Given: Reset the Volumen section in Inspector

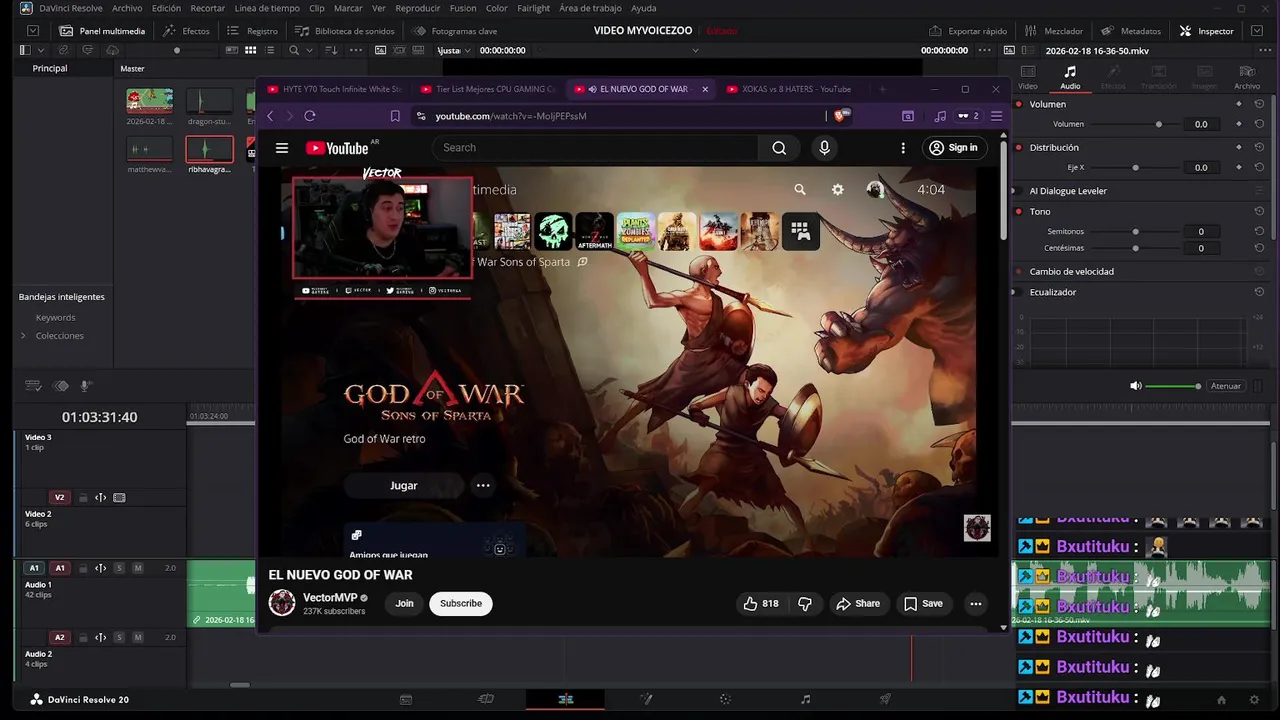Looking at the screenshot, I should [1259, 104].
